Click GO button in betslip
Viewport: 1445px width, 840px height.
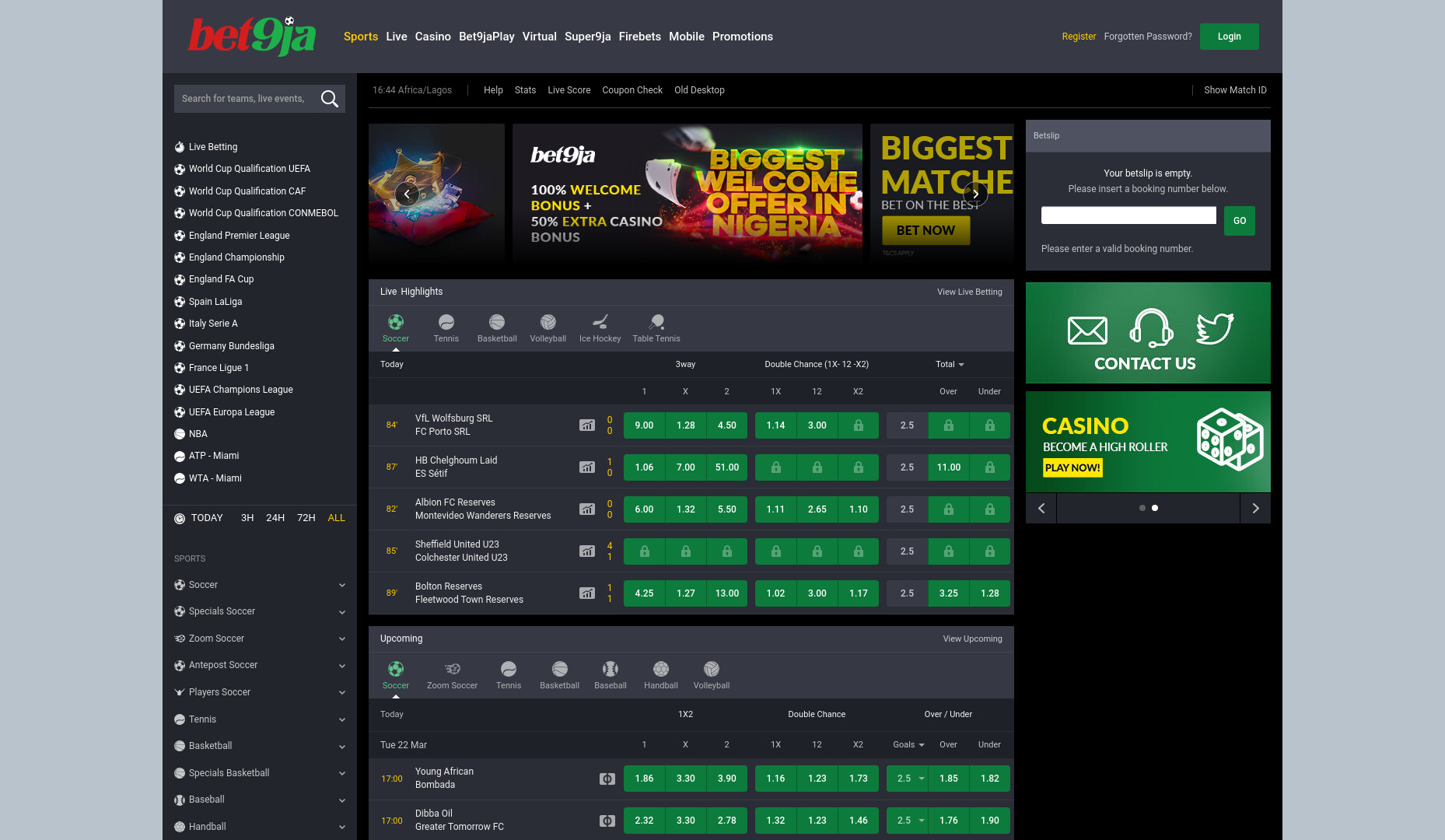tap(1240, 221)
